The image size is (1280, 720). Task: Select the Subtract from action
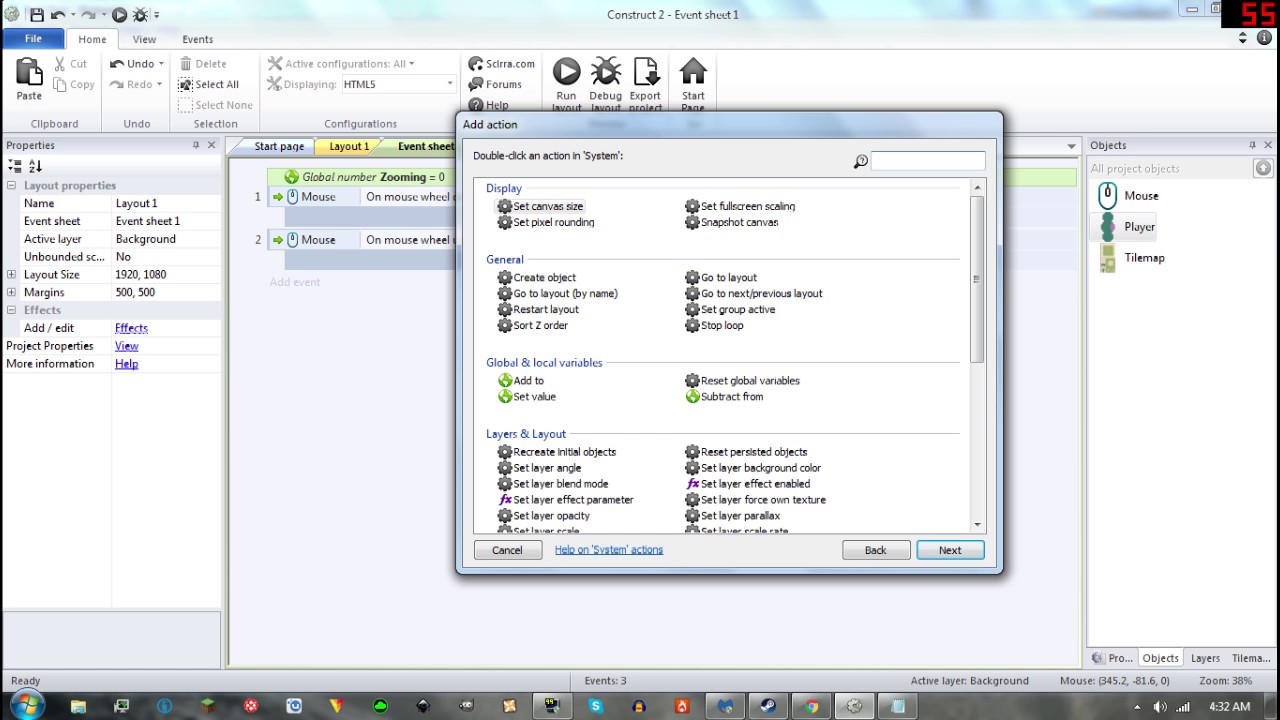point(725,397)
